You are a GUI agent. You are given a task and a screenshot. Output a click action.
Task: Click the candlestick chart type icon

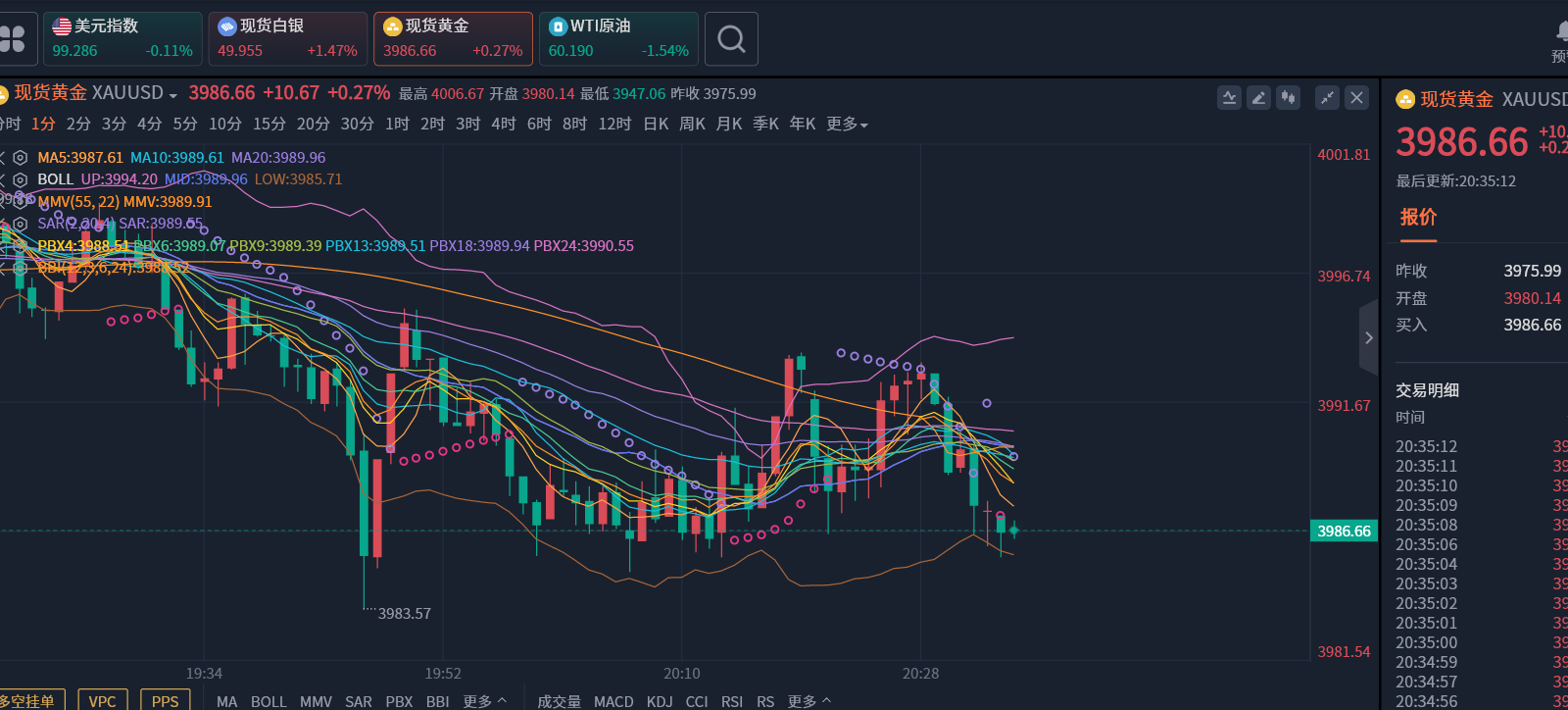point(1289,97)
